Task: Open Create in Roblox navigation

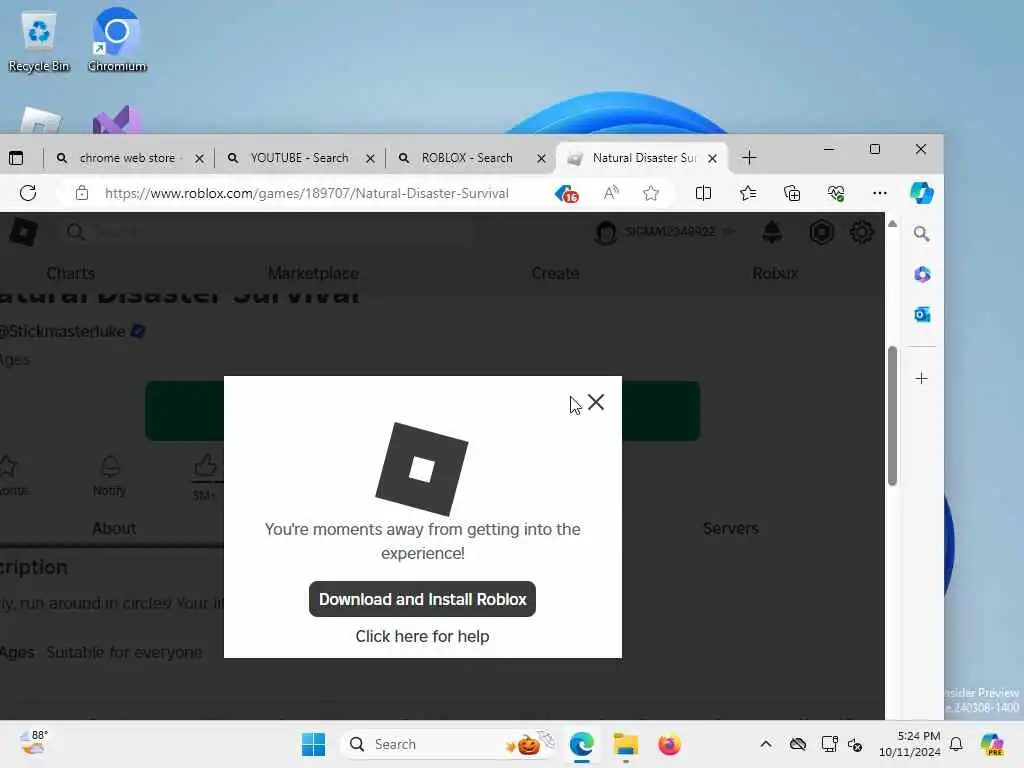Action: coord(555,273)
